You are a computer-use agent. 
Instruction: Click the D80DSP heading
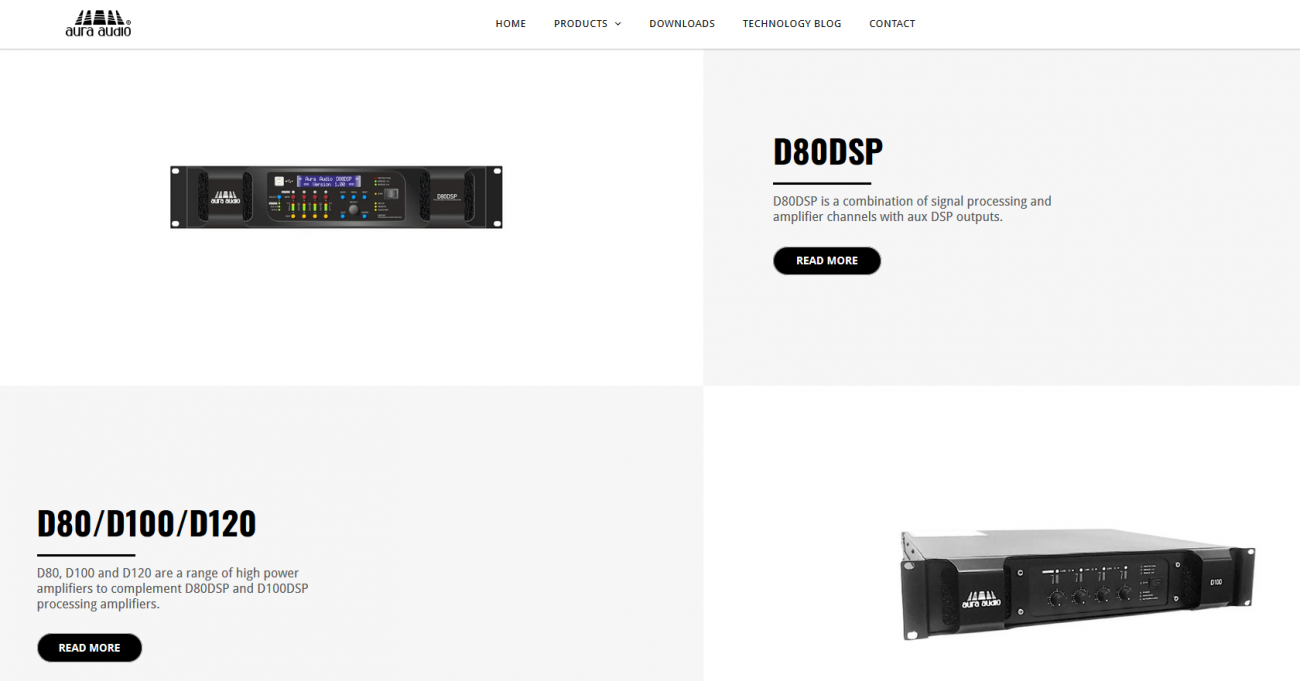coord(827,152)
